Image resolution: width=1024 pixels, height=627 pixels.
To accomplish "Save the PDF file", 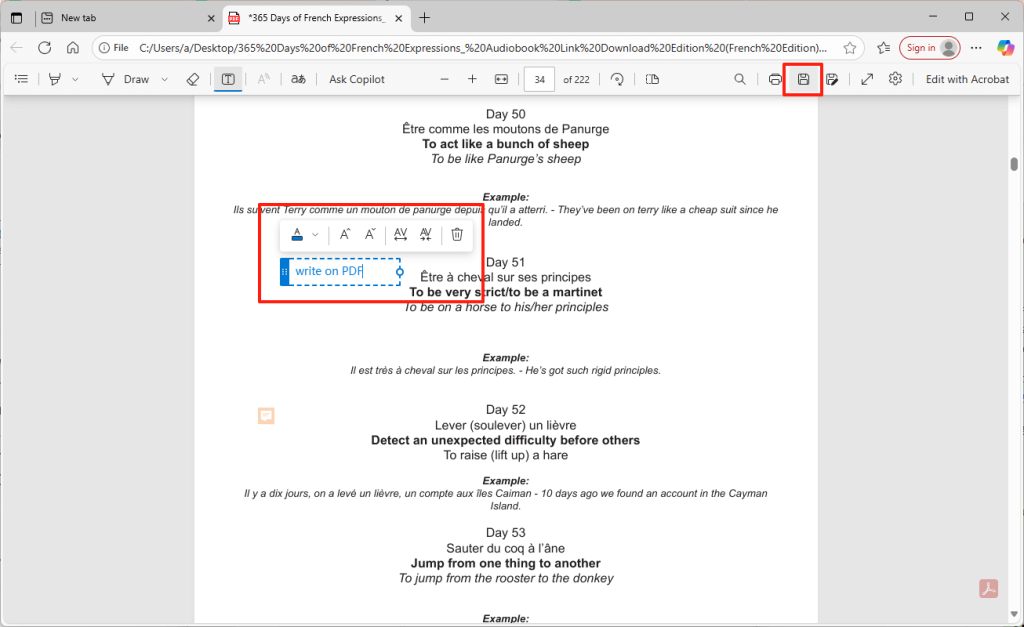I will coord(803,79).
